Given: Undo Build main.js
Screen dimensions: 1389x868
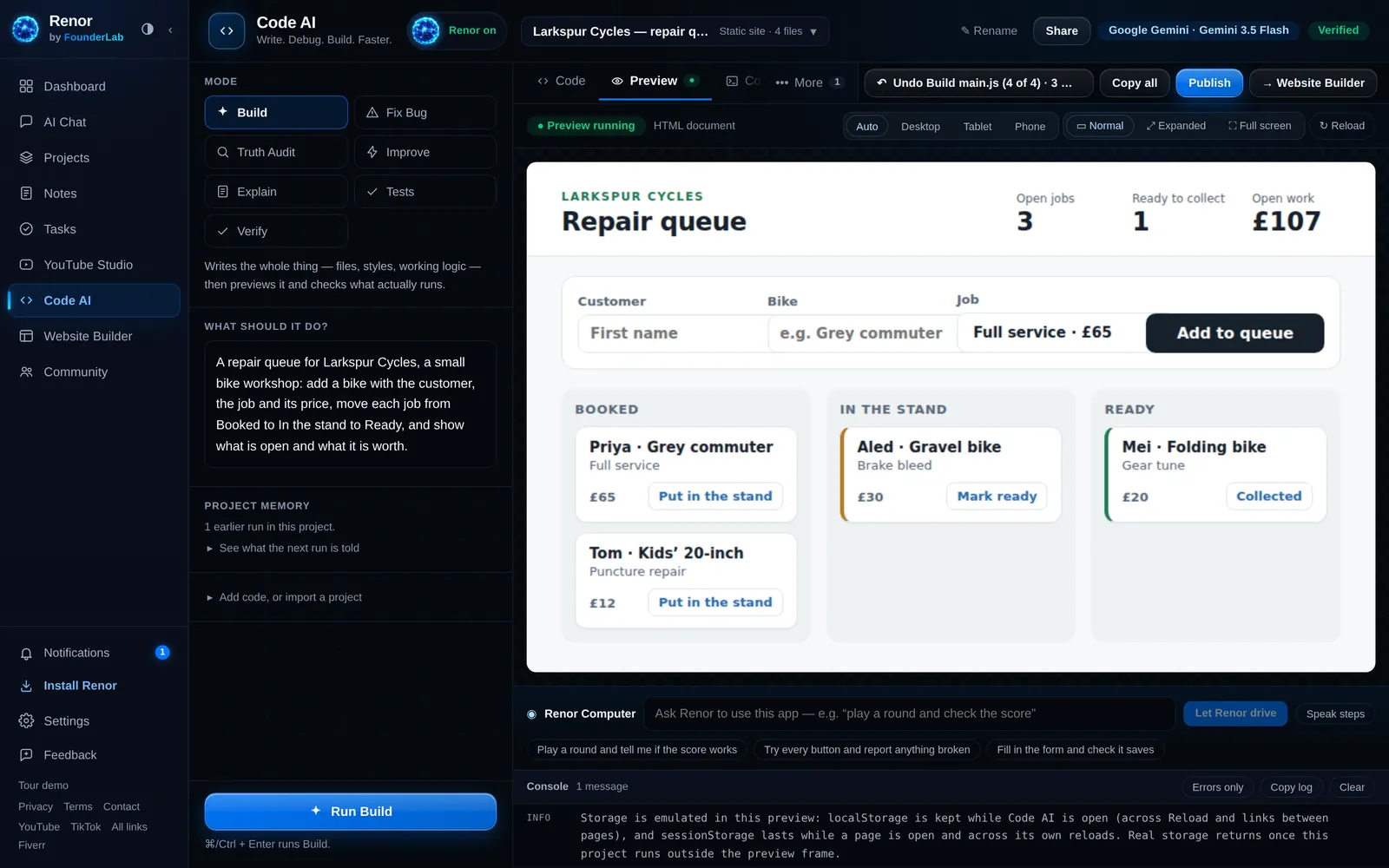Looking at the screenshot, I should (x=978, y=83).
